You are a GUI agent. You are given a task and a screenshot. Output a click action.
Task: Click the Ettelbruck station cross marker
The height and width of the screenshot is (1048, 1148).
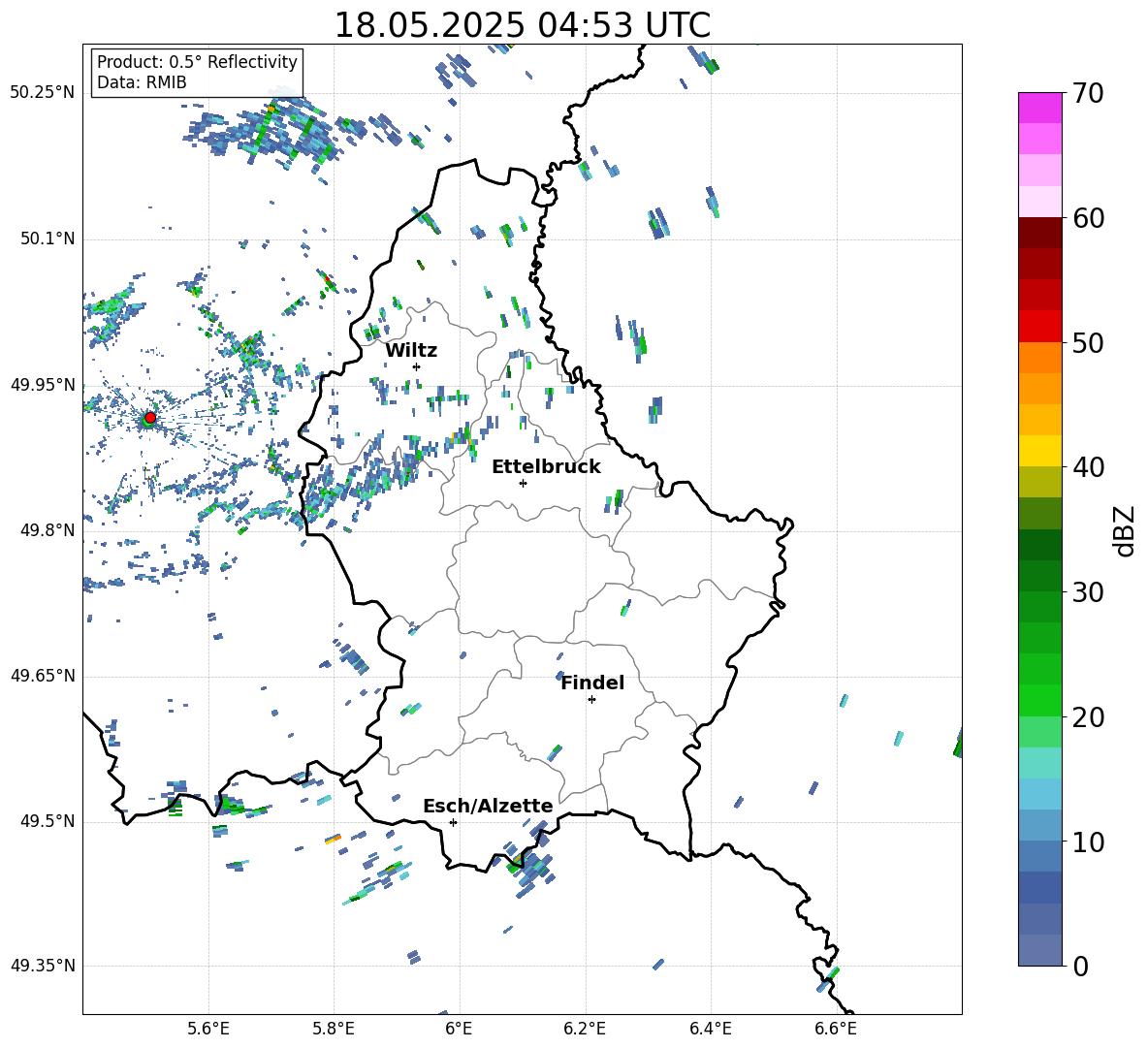pos(523,483)
